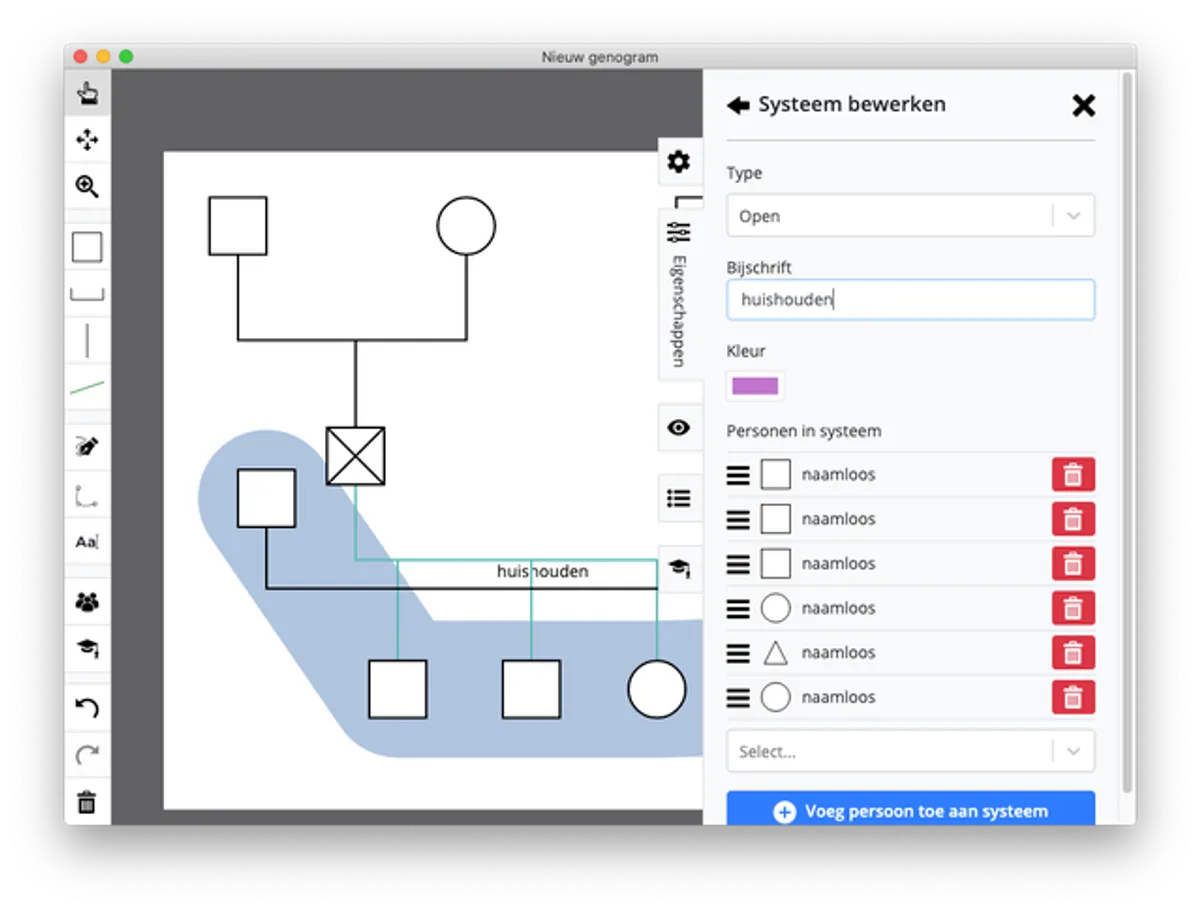The width and height of the screenshot is (1200, 909).
Task: Open the list view side tab
Action: coord(679,498)
